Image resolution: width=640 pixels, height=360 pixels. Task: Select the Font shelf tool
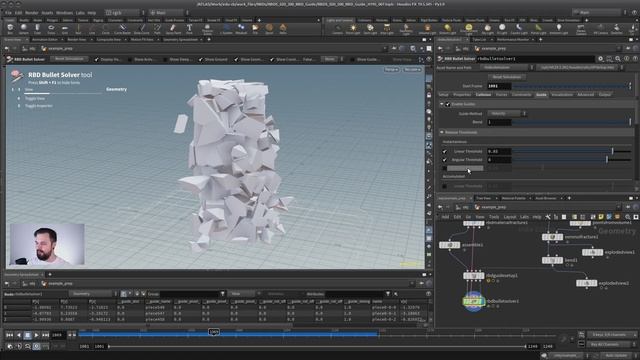point(189,29)
